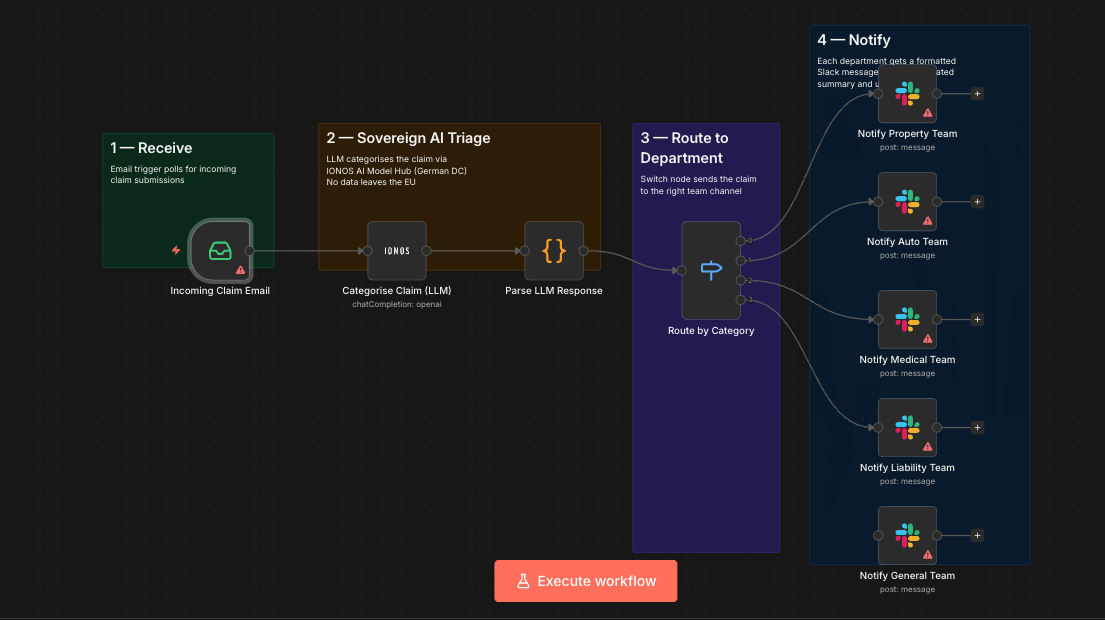The width and height of the screenshot is (1105, 620).
Task: Open the Notify Liability Team Slack node
Action: click(x=907, y=428)
